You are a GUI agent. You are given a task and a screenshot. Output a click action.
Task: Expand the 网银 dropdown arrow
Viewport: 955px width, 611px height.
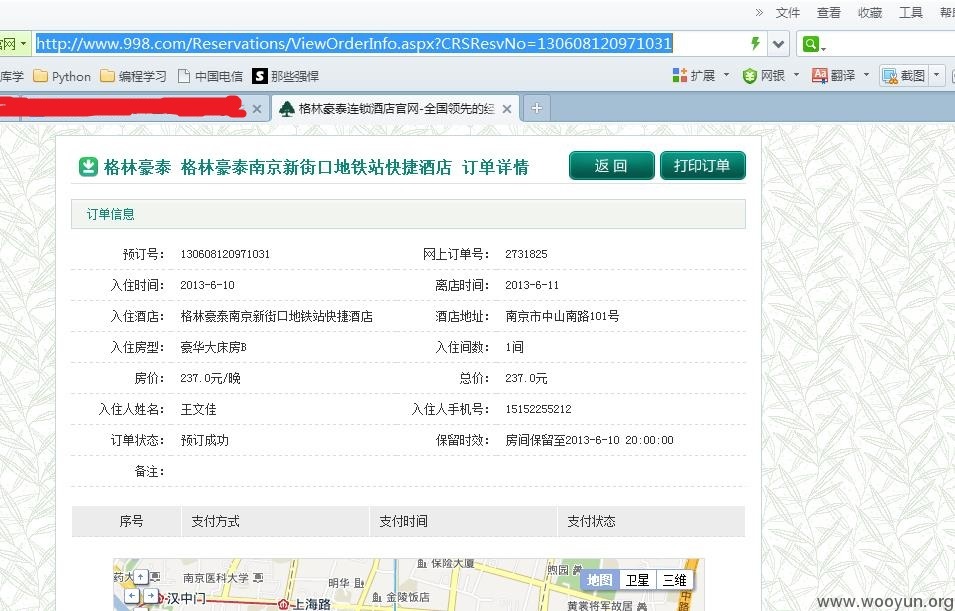pyautogui.click(x=796, y=76)
